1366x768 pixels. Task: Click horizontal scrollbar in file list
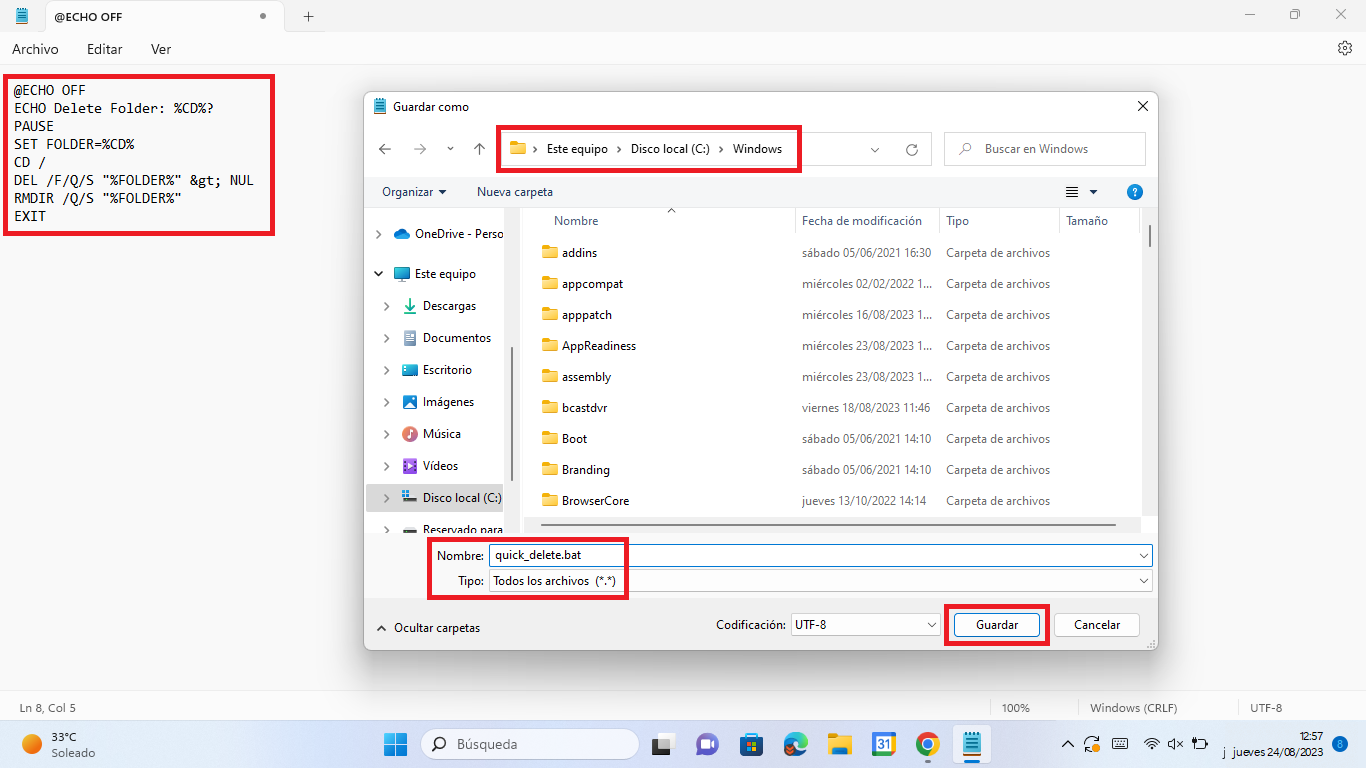click(827, 524)
